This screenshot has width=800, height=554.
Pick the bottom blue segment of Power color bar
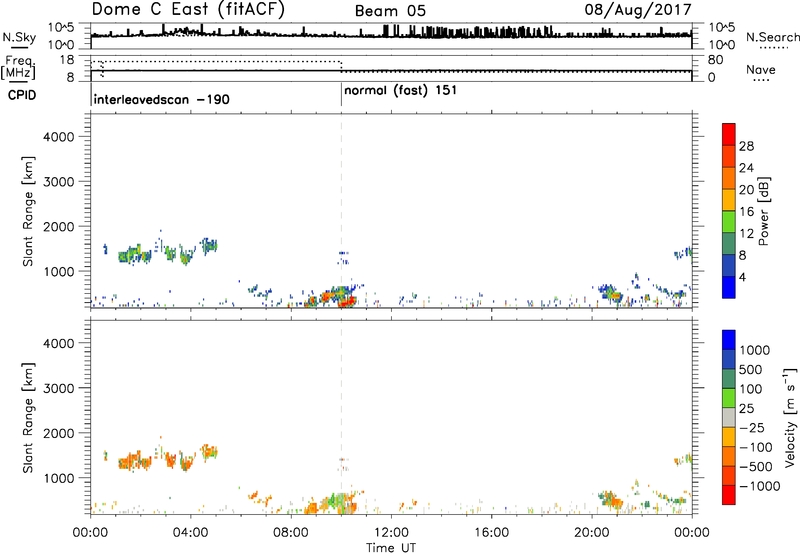(x=729, y=288)
